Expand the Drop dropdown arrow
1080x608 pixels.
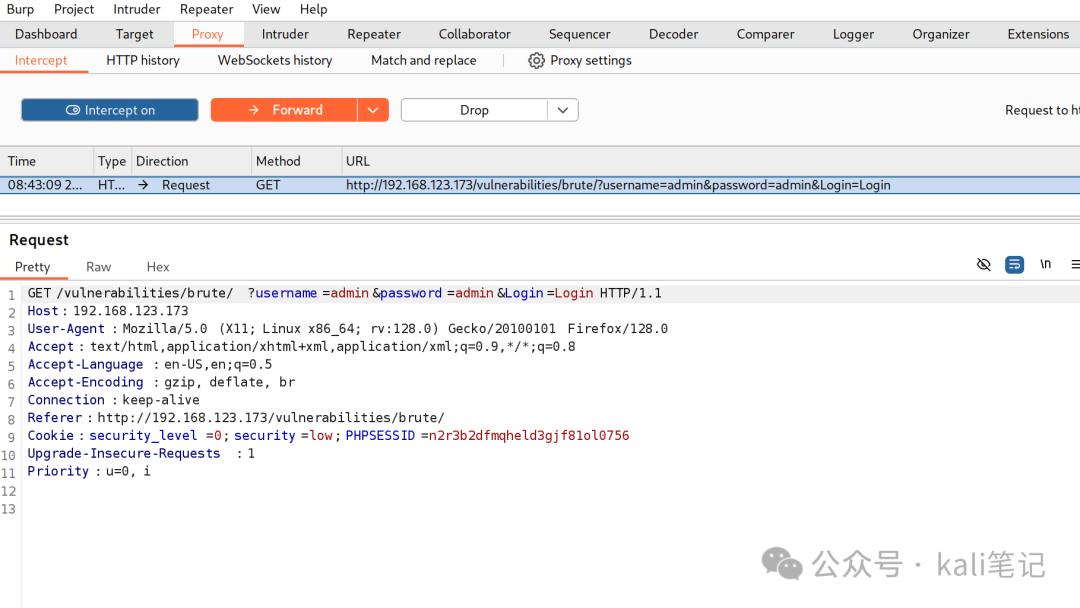563,110
